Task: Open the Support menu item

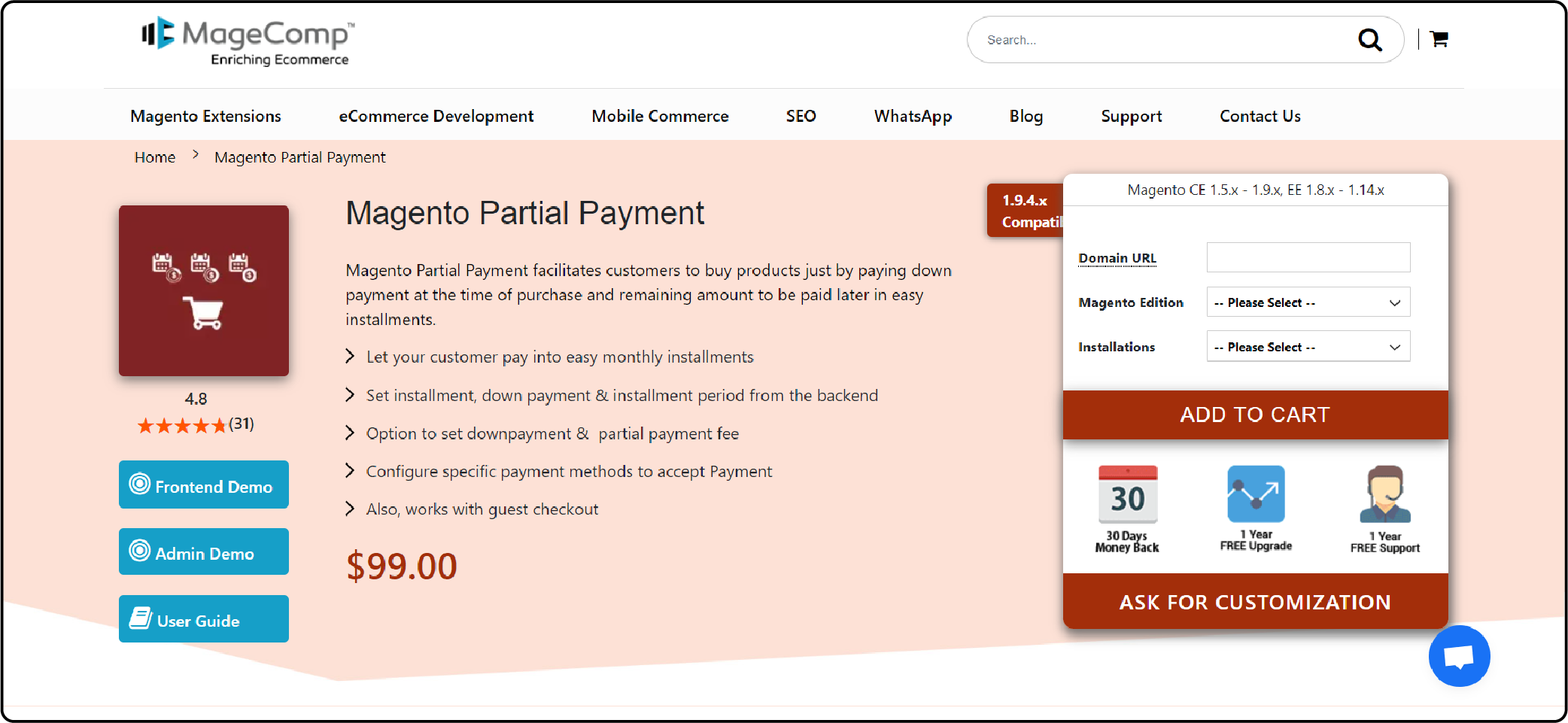Action: 1131,116
